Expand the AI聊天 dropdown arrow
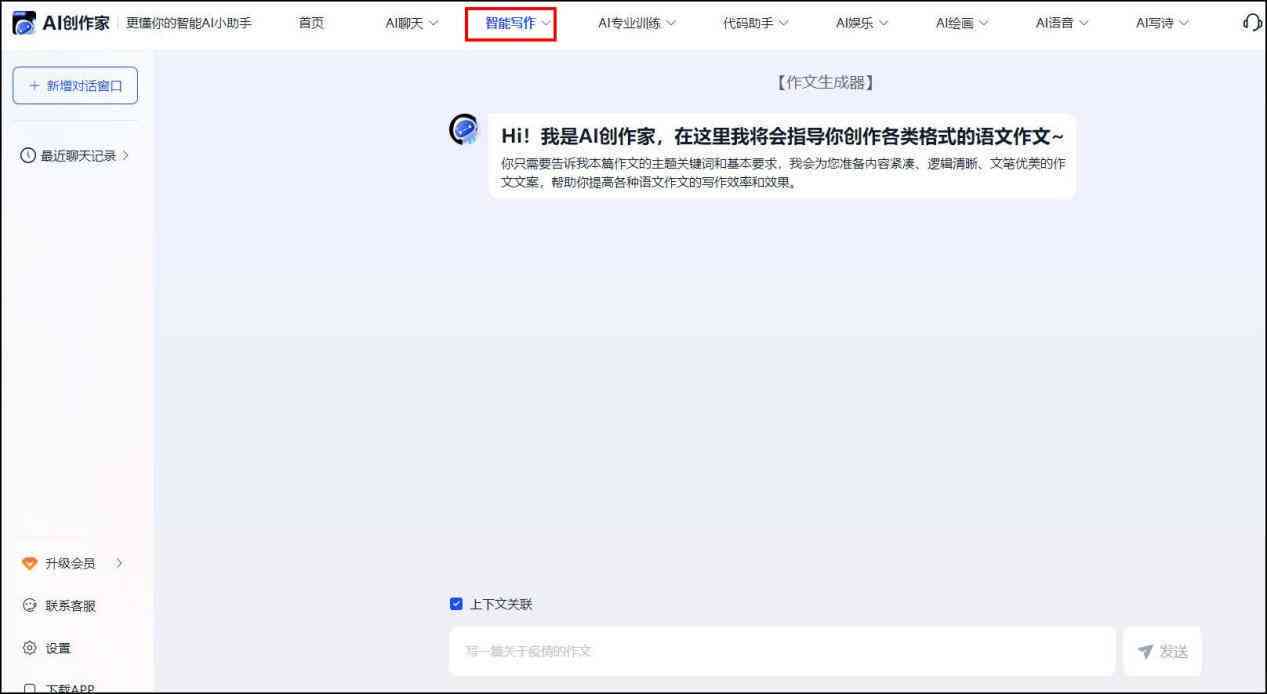The height and width of the screenshot is (694, 1267). [433, 24]
